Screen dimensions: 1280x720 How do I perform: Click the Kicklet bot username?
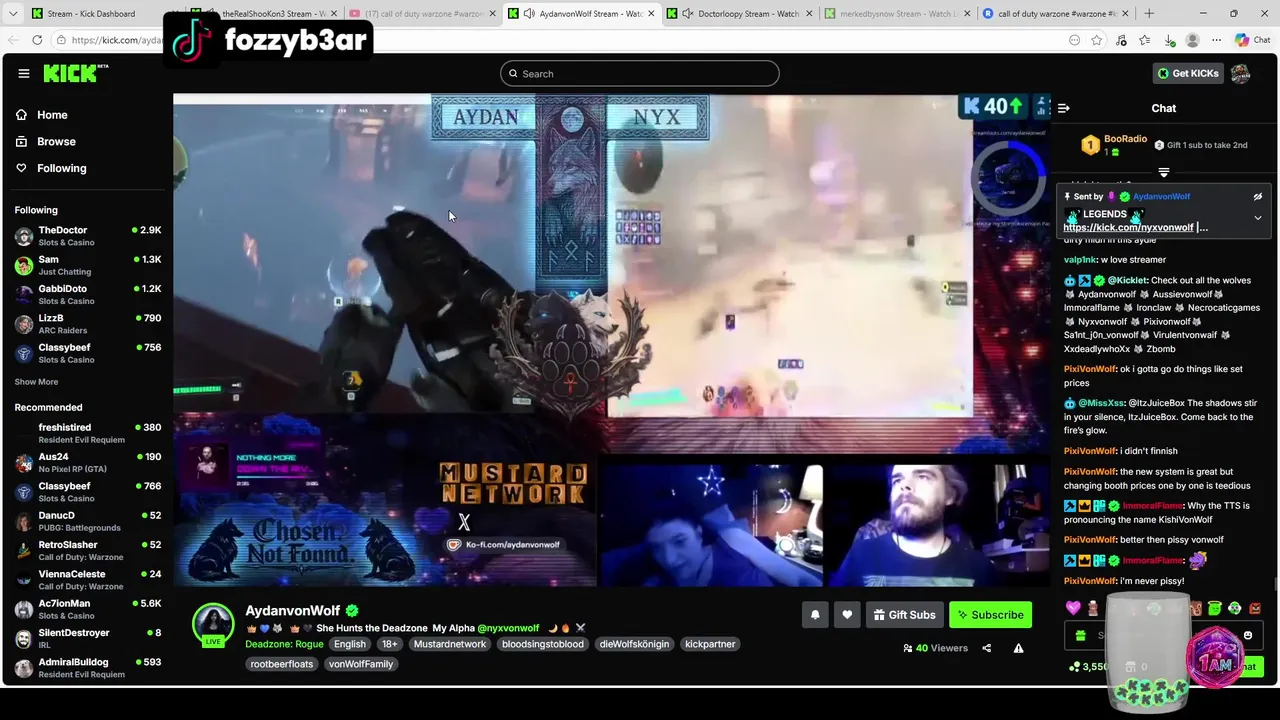coord(1127,281)
